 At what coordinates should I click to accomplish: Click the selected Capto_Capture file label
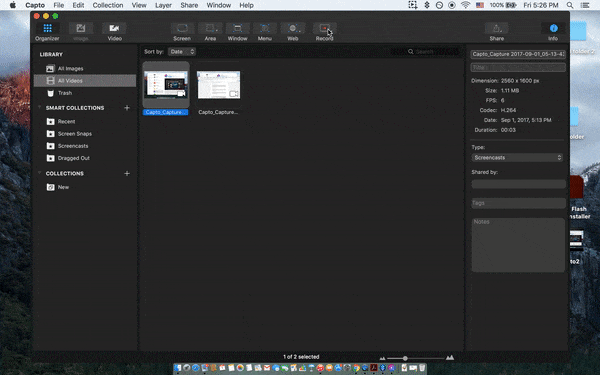166,112
